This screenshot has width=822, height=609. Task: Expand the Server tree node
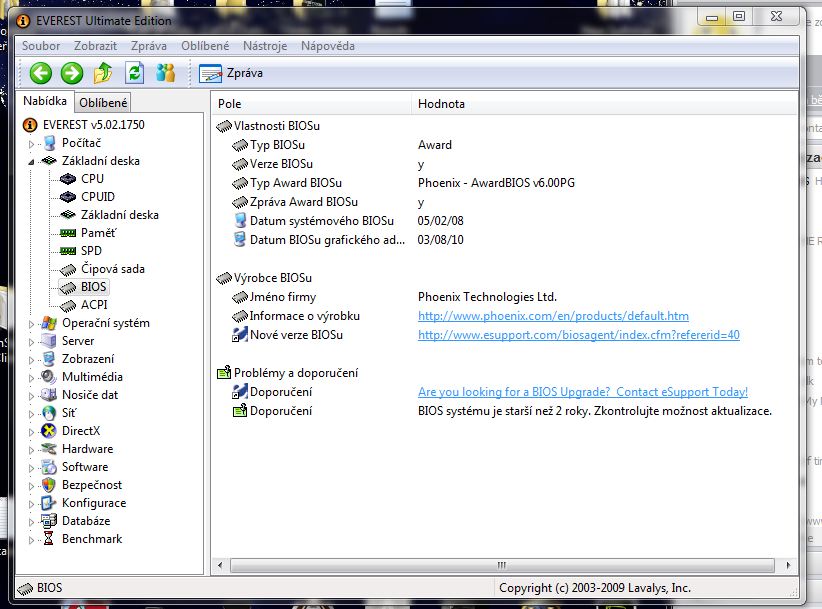[31, 342]
